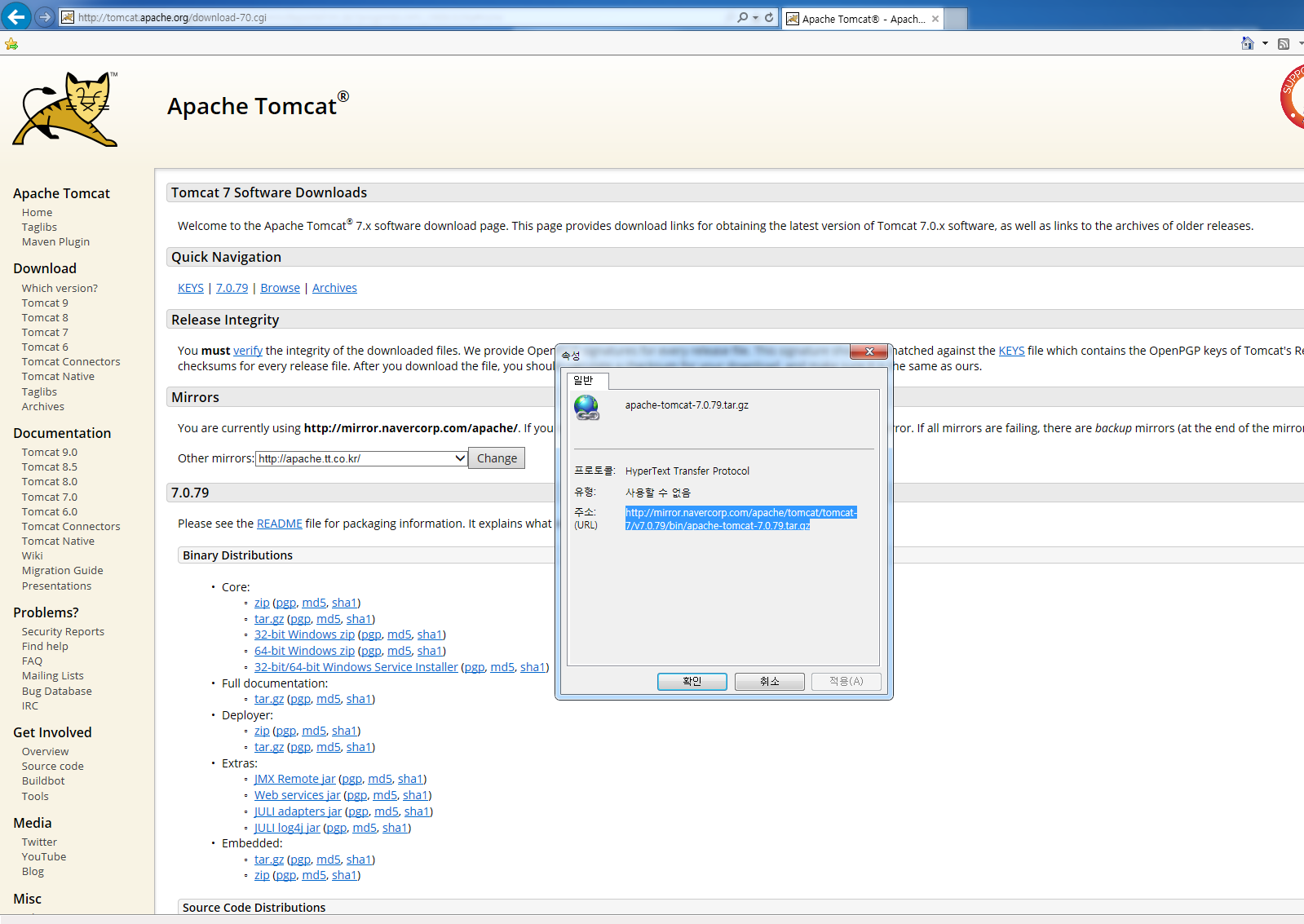Image resolution: width=1304 pixels, height=924 pixels.
Task: Open the 7.0.79 quick navigation link
Action: coord(232,288)
